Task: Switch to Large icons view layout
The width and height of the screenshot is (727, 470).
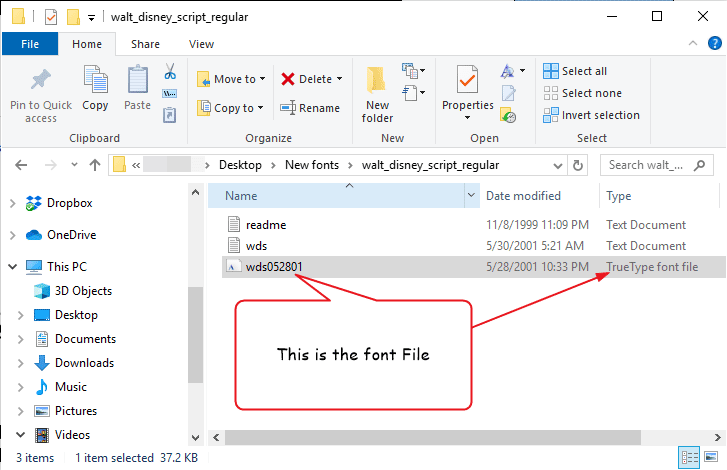Action: coord(711,457)
